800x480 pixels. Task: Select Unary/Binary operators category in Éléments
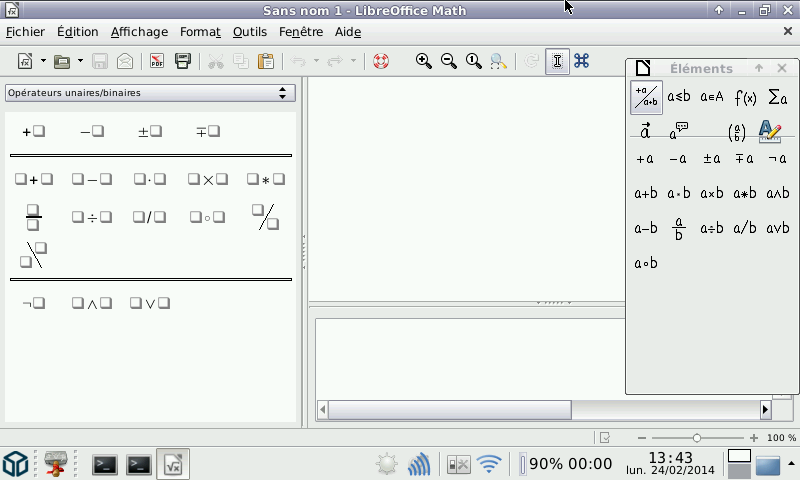tap(646, 97)
